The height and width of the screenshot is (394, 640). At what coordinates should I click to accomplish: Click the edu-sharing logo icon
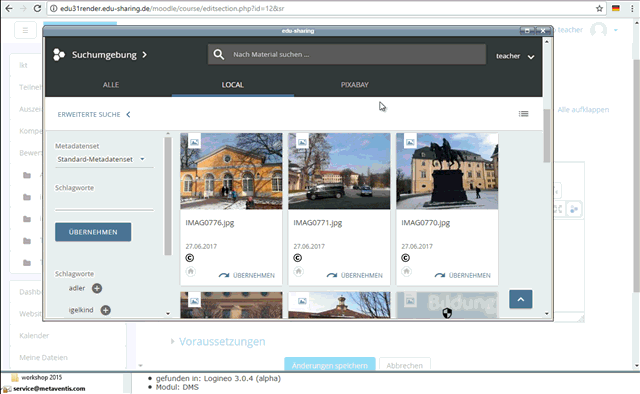click(59, 55)
